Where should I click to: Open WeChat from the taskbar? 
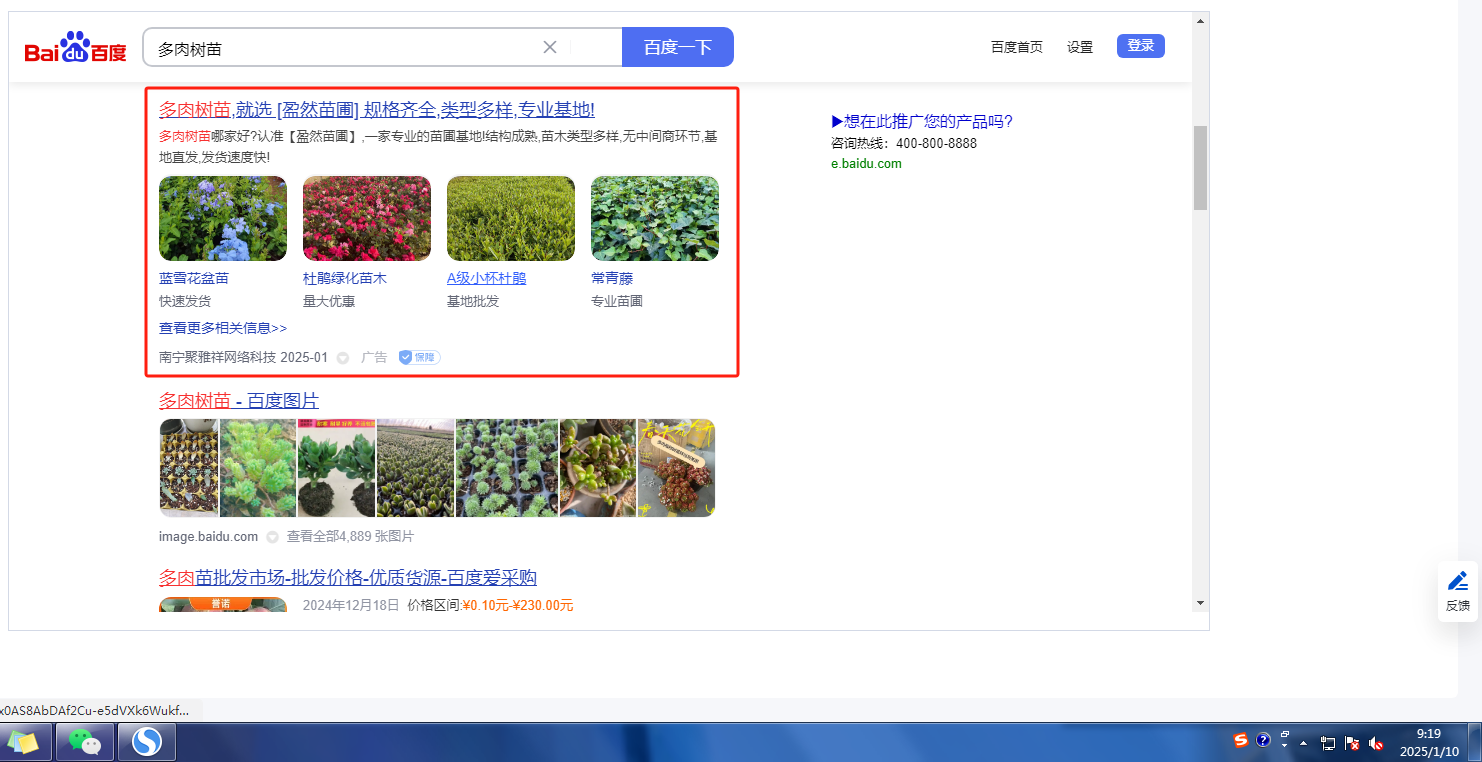click(85, 743)
